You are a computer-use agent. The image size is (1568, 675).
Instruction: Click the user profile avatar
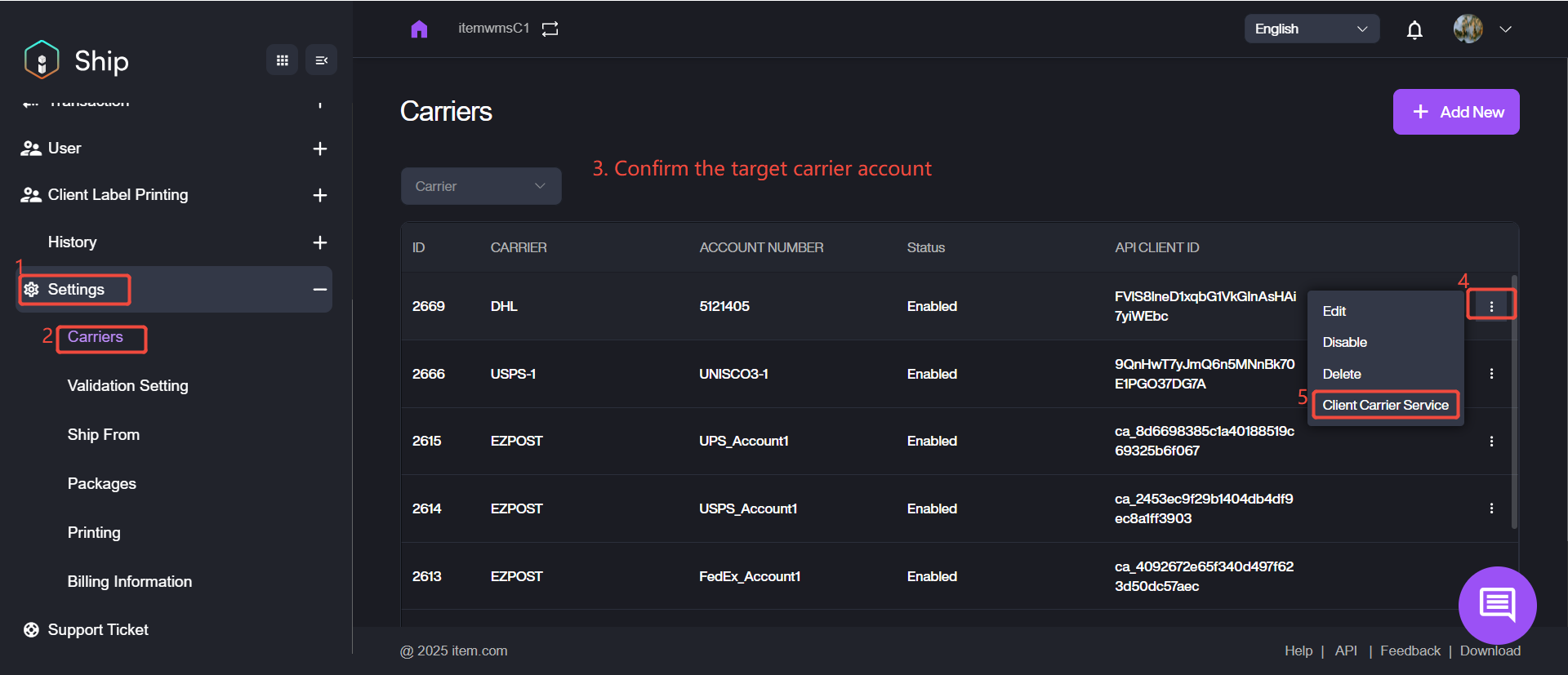[x=1468, y=29]
